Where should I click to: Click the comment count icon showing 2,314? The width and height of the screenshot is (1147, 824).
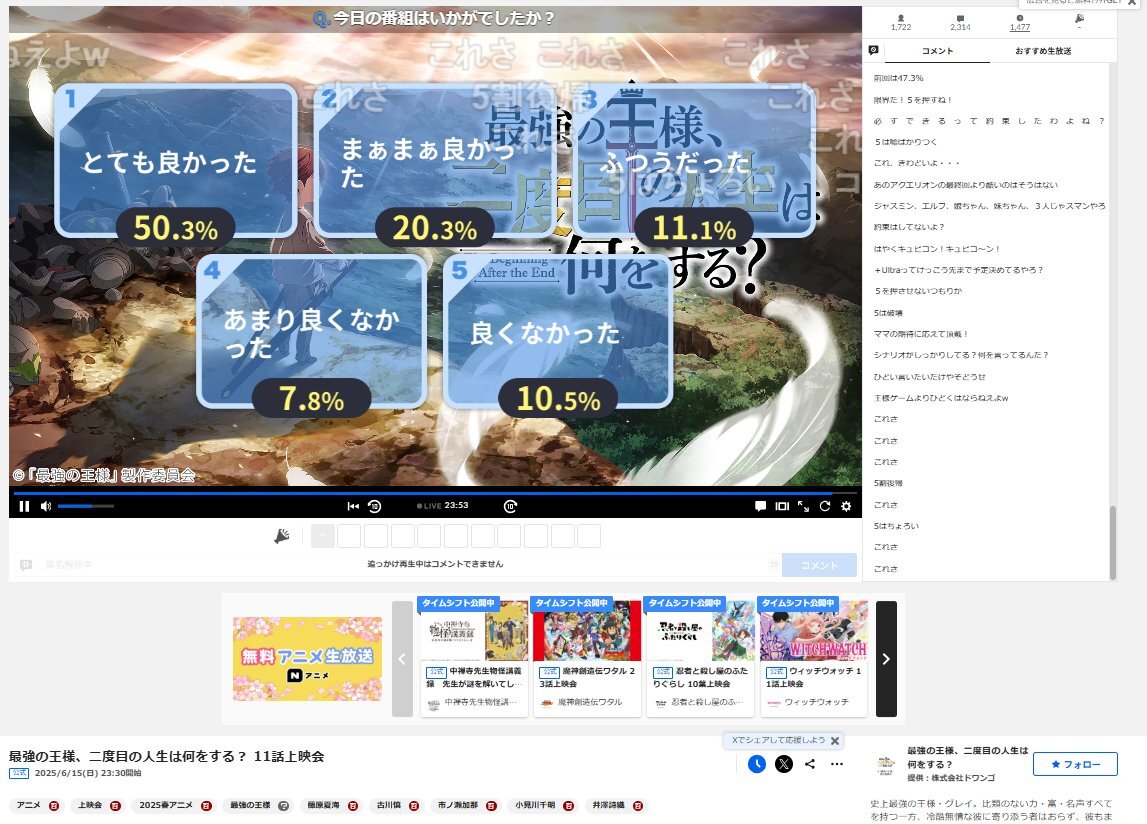click(x=960, y=18)
